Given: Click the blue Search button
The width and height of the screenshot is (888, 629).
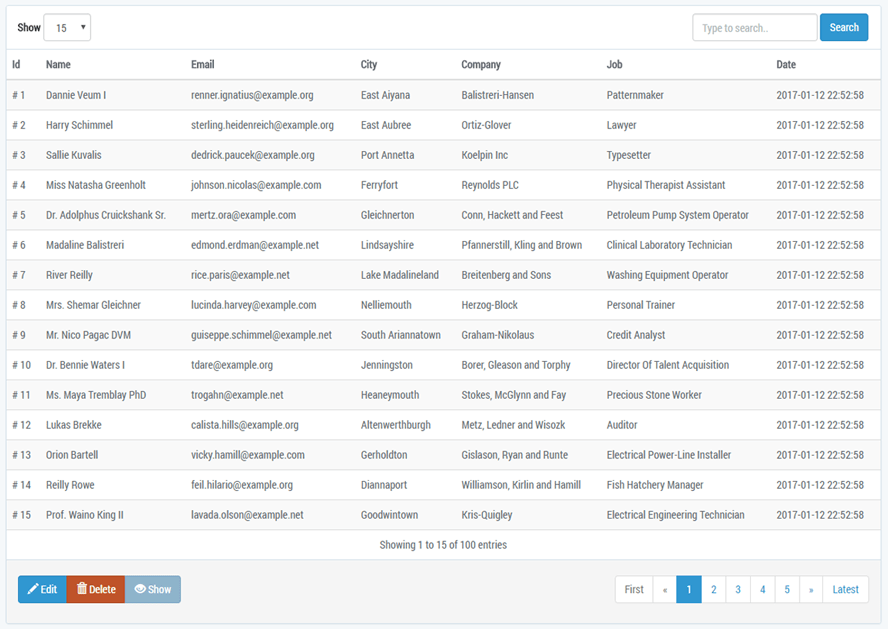Looking at the screenshot, I should tap(844, 27).
